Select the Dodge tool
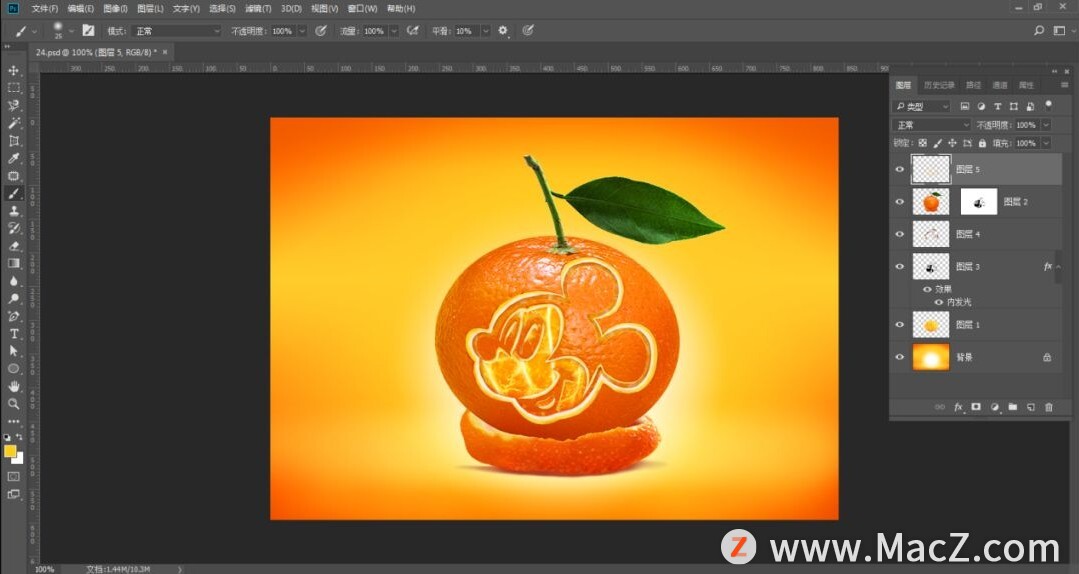The height and width of the screenshot is (574, 1079). pos(13,299)
